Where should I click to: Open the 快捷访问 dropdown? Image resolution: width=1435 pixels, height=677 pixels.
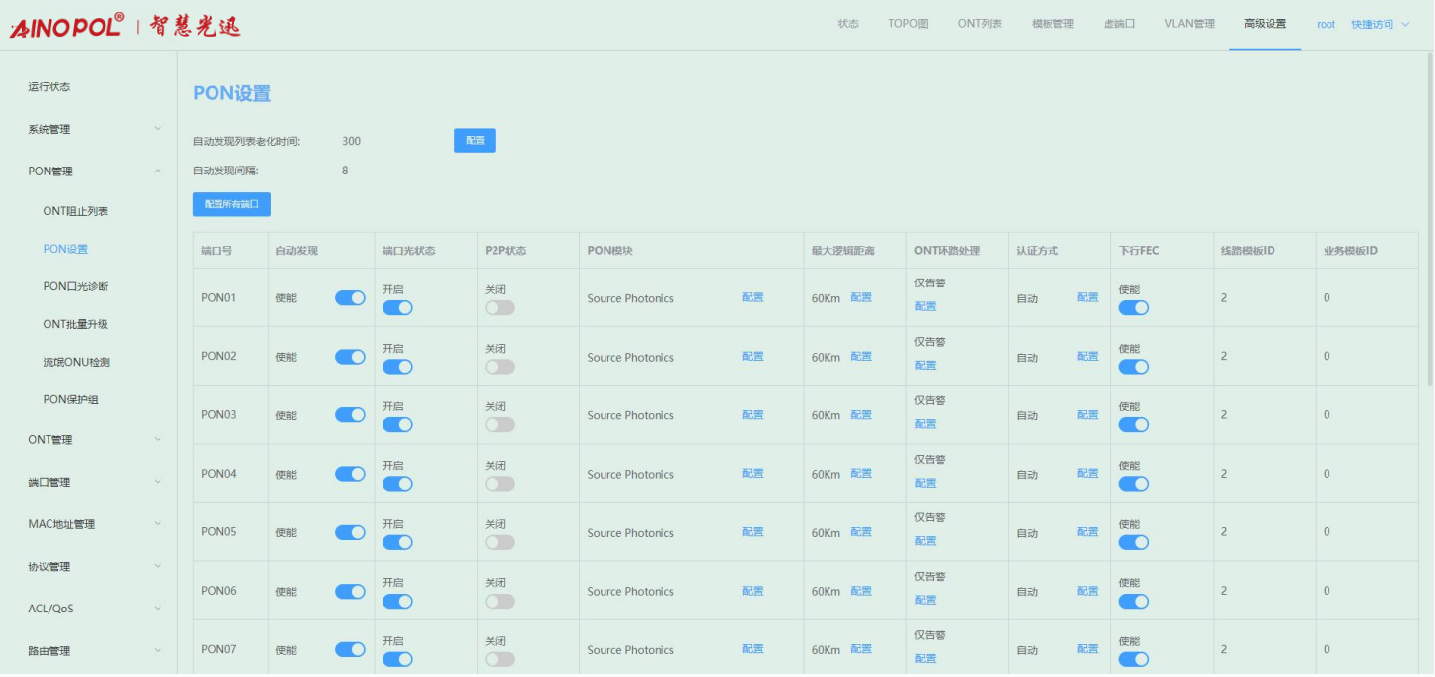point(1379,24)
